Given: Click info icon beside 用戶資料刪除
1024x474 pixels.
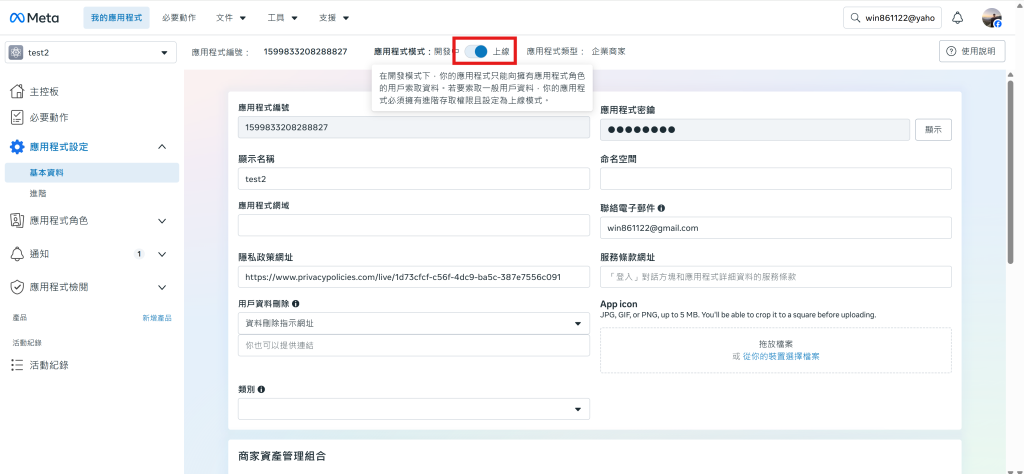Looking at the screenshot, I should click(296, 304).
